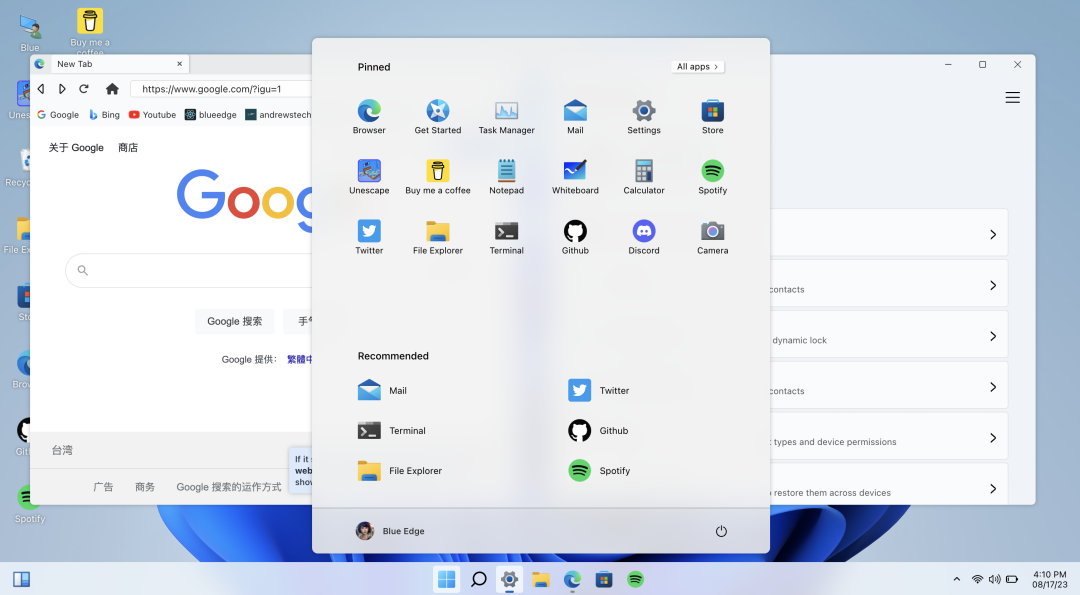Screen dimensions: 1080x595
Task: Go to browser home page
Action: point(112,89)
